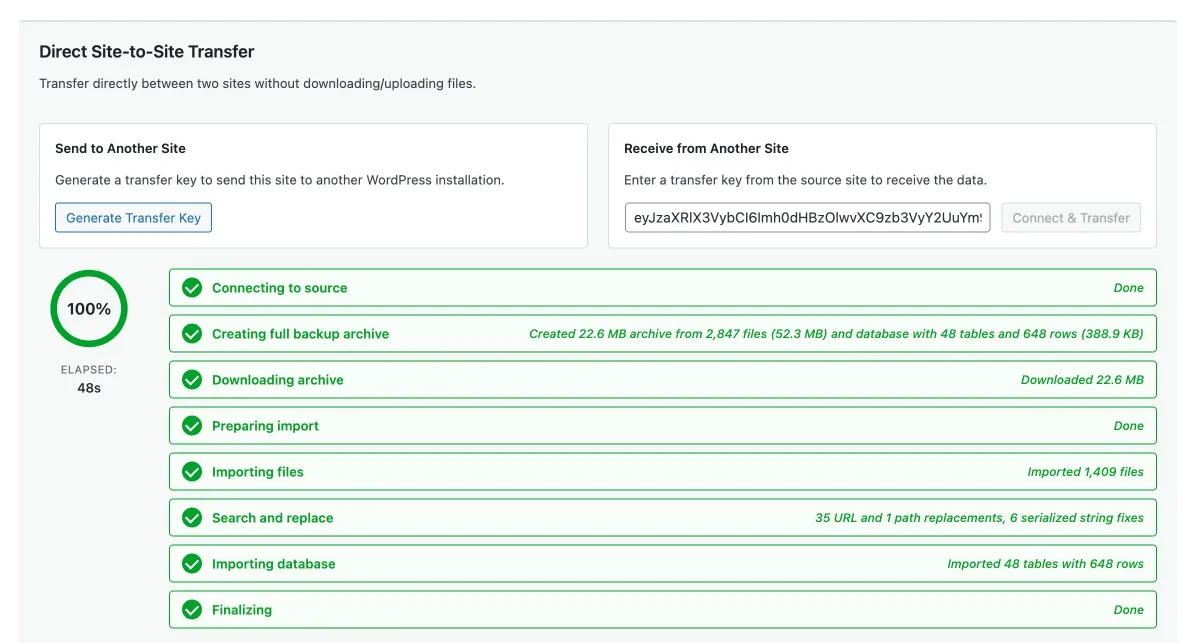Click the Importing database checkmark icon

tap(192, 564)
